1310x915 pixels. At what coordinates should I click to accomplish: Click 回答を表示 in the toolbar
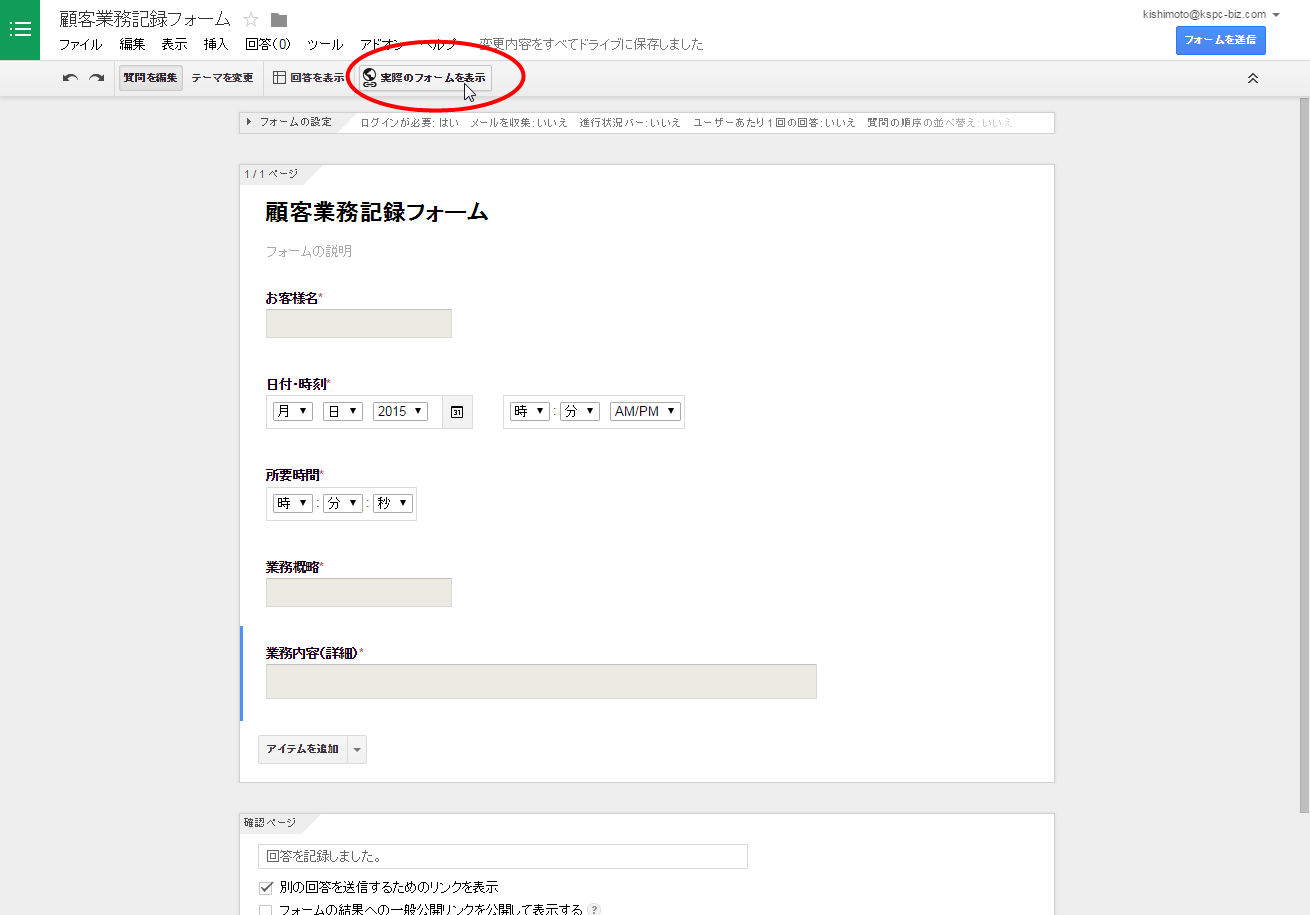(309, 78)
